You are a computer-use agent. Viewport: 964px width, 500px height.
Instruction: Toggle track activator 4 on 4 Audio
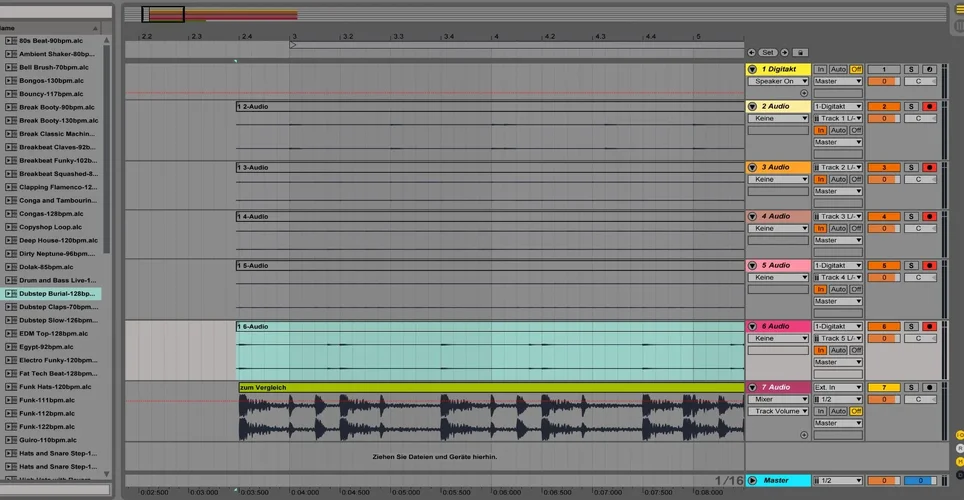pyautogui.click(x=883, y=216)
